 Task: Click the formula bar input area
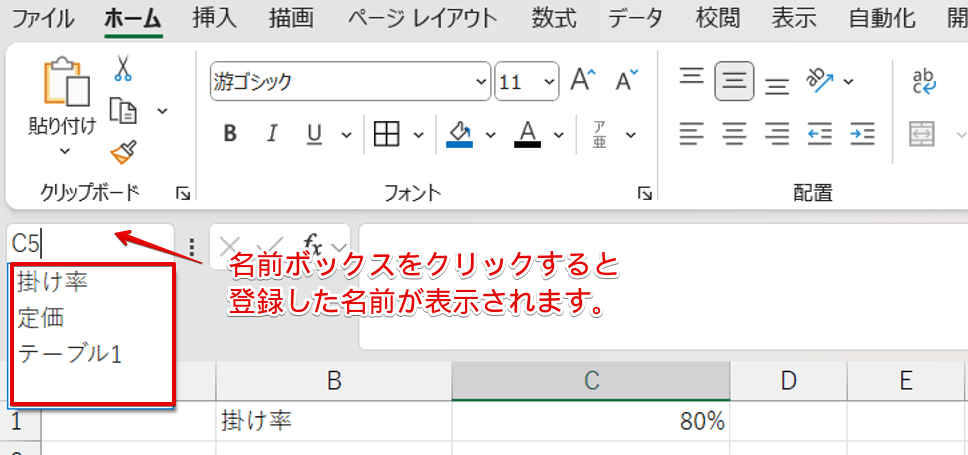click(663, 286)
